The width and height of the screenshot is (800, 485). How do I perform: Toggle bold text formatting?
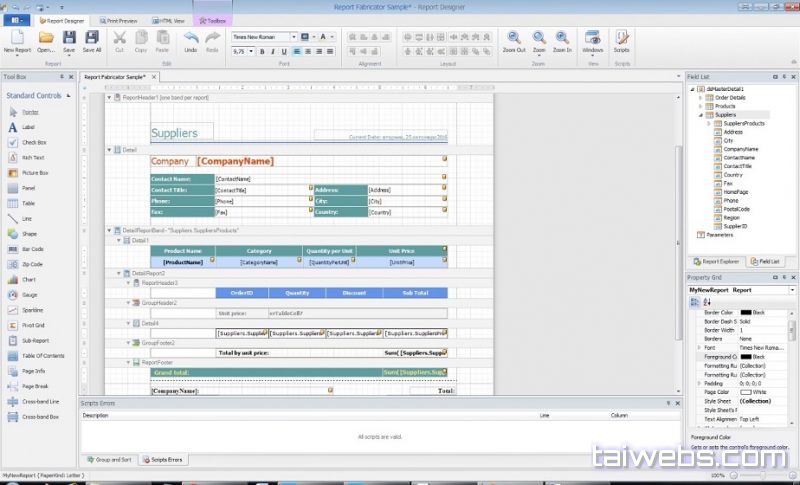(260, 51)
